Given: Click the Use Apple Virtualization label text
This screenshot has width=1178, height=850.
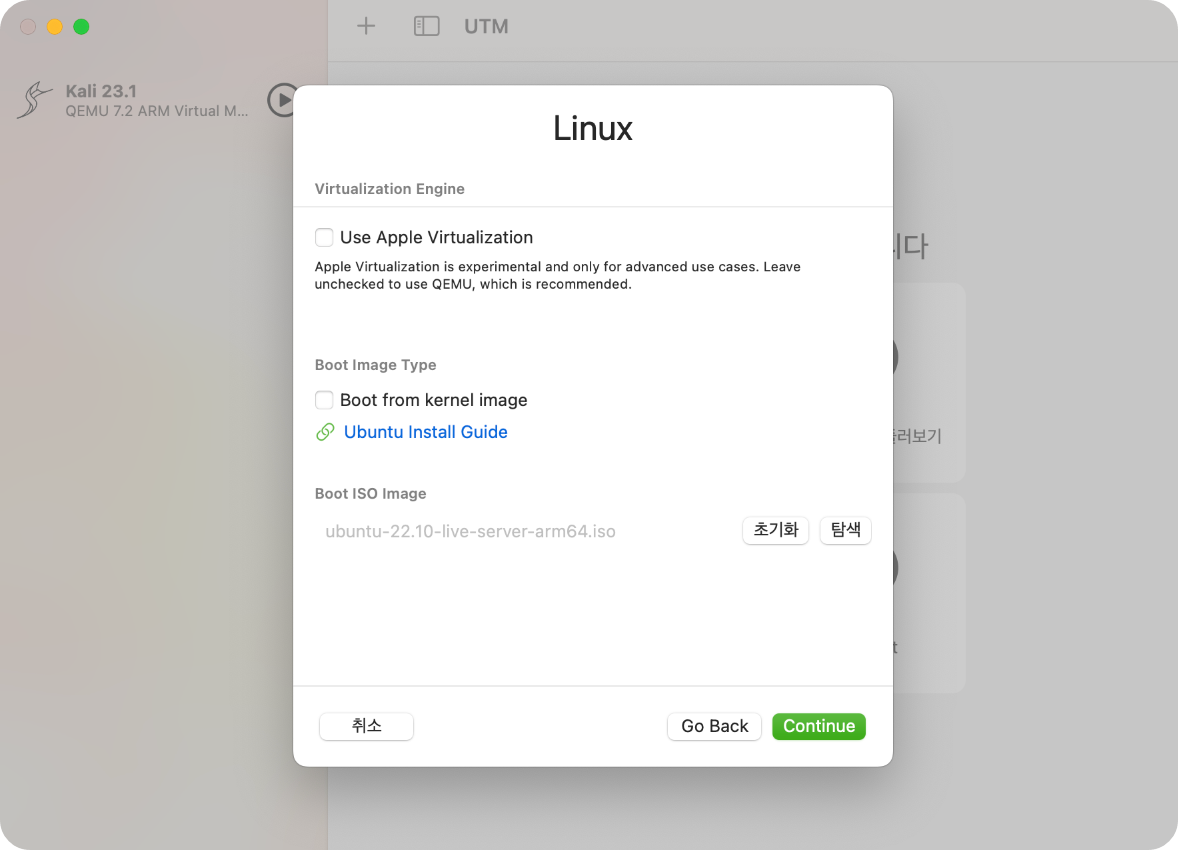Looking at the screenshot, I should (x=436, y=237).
